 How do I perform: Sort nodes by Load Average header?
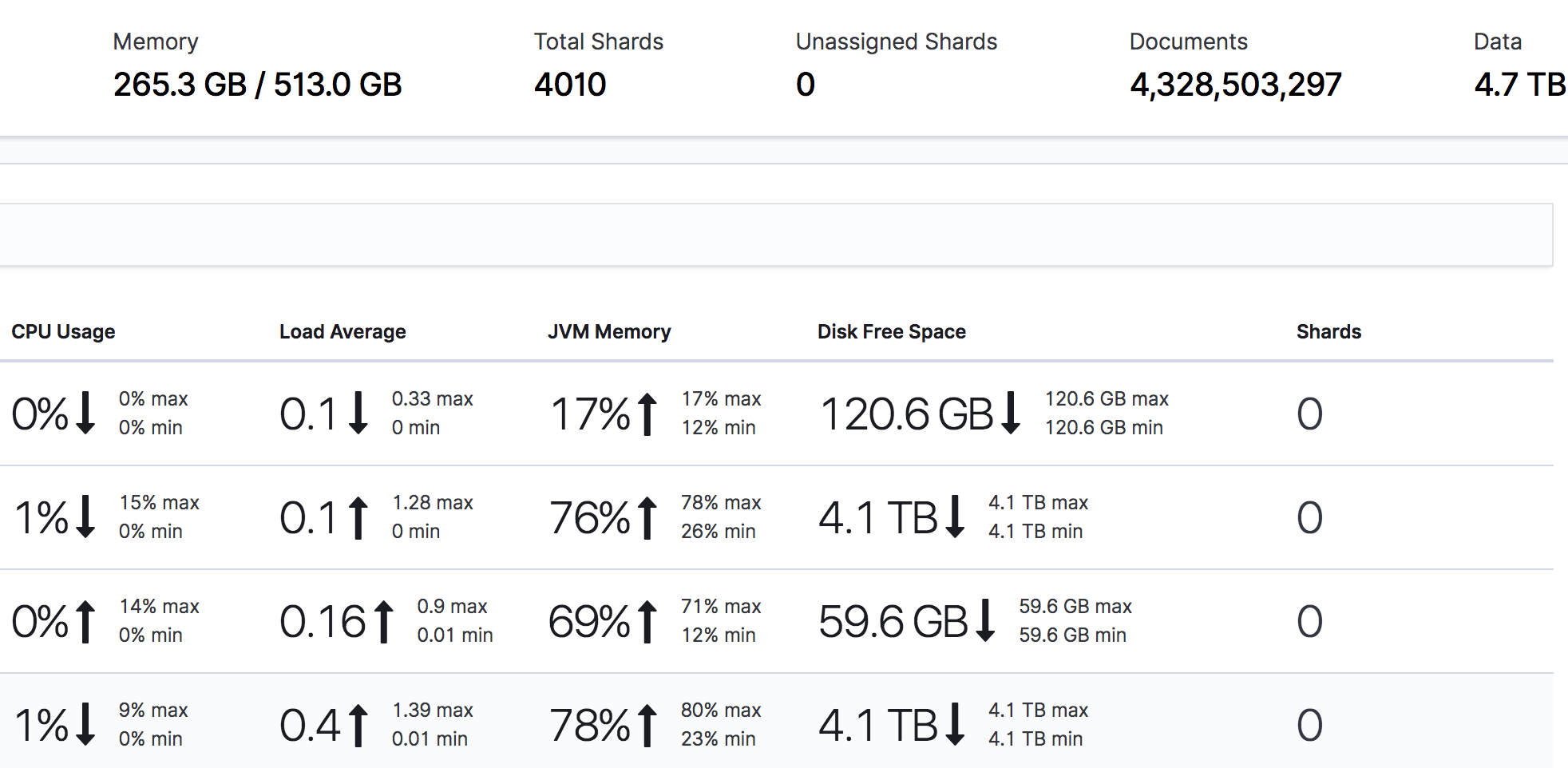[343, 332]
